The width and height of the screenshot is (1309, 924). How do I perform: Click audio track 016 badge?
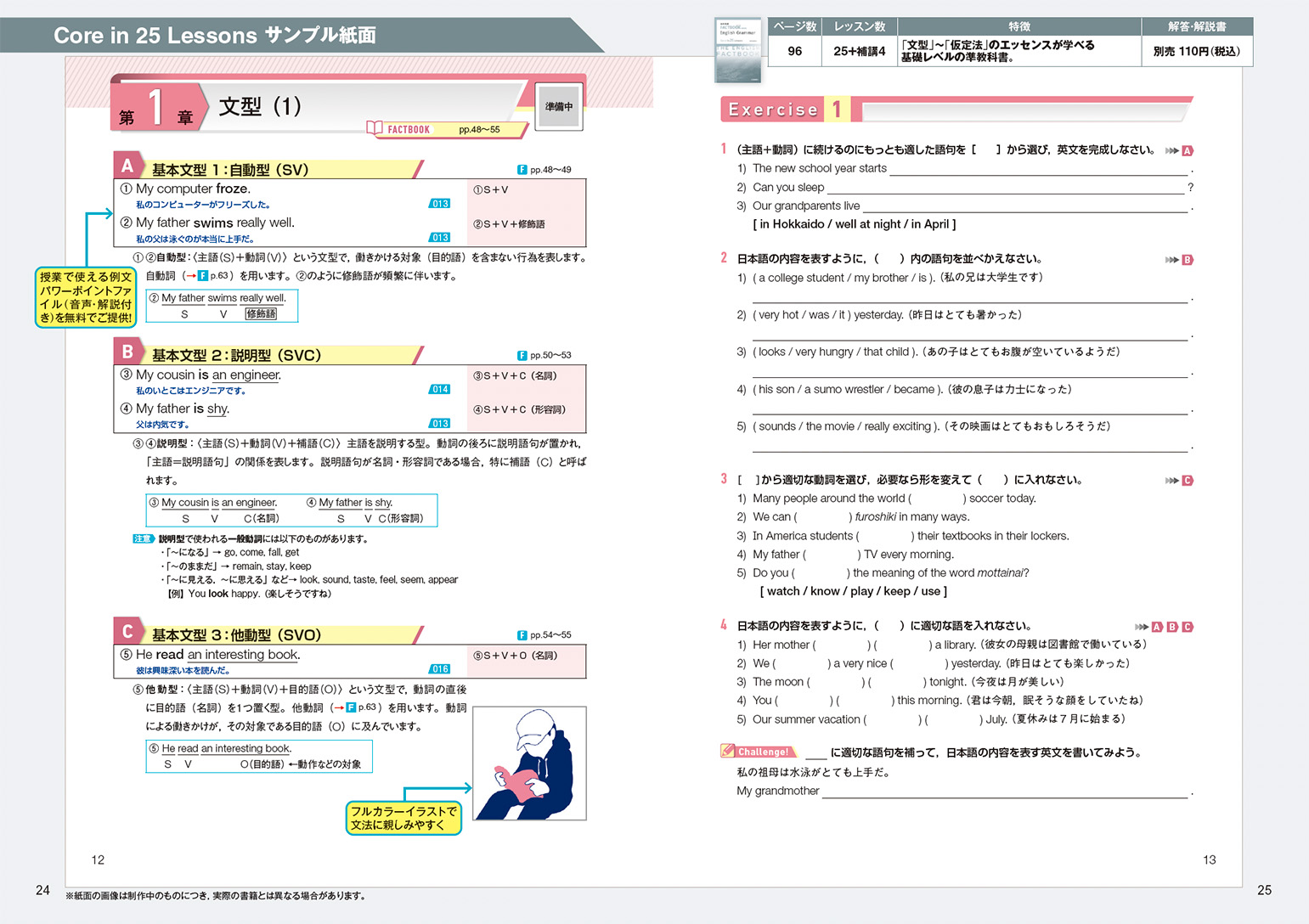tap(439, 669)
